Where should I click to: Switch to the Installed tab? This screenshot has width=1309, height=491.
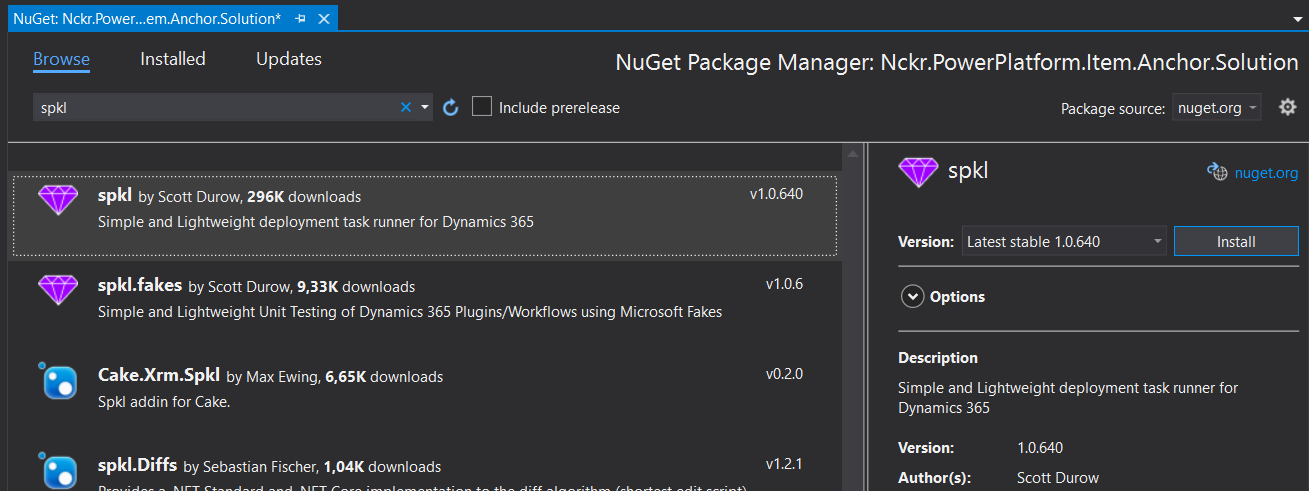[173, 59]
